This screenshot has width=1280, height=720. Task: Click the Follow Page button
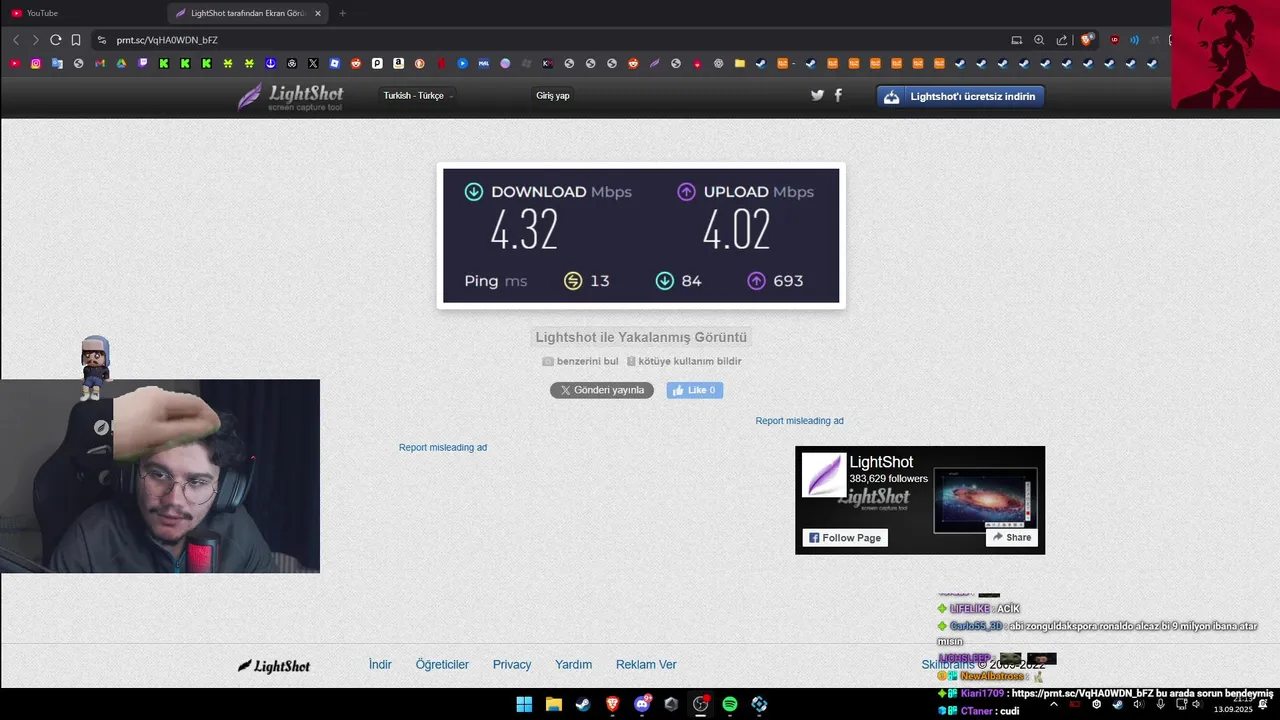(845, 537)
